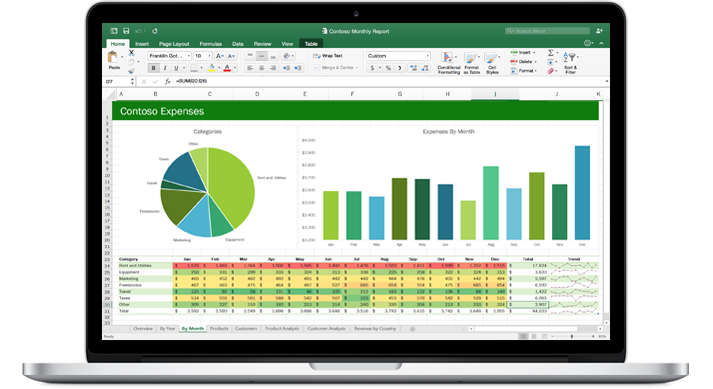Open the Custom number format dropdown
This screenshot has height=389, width=713.
427,56
